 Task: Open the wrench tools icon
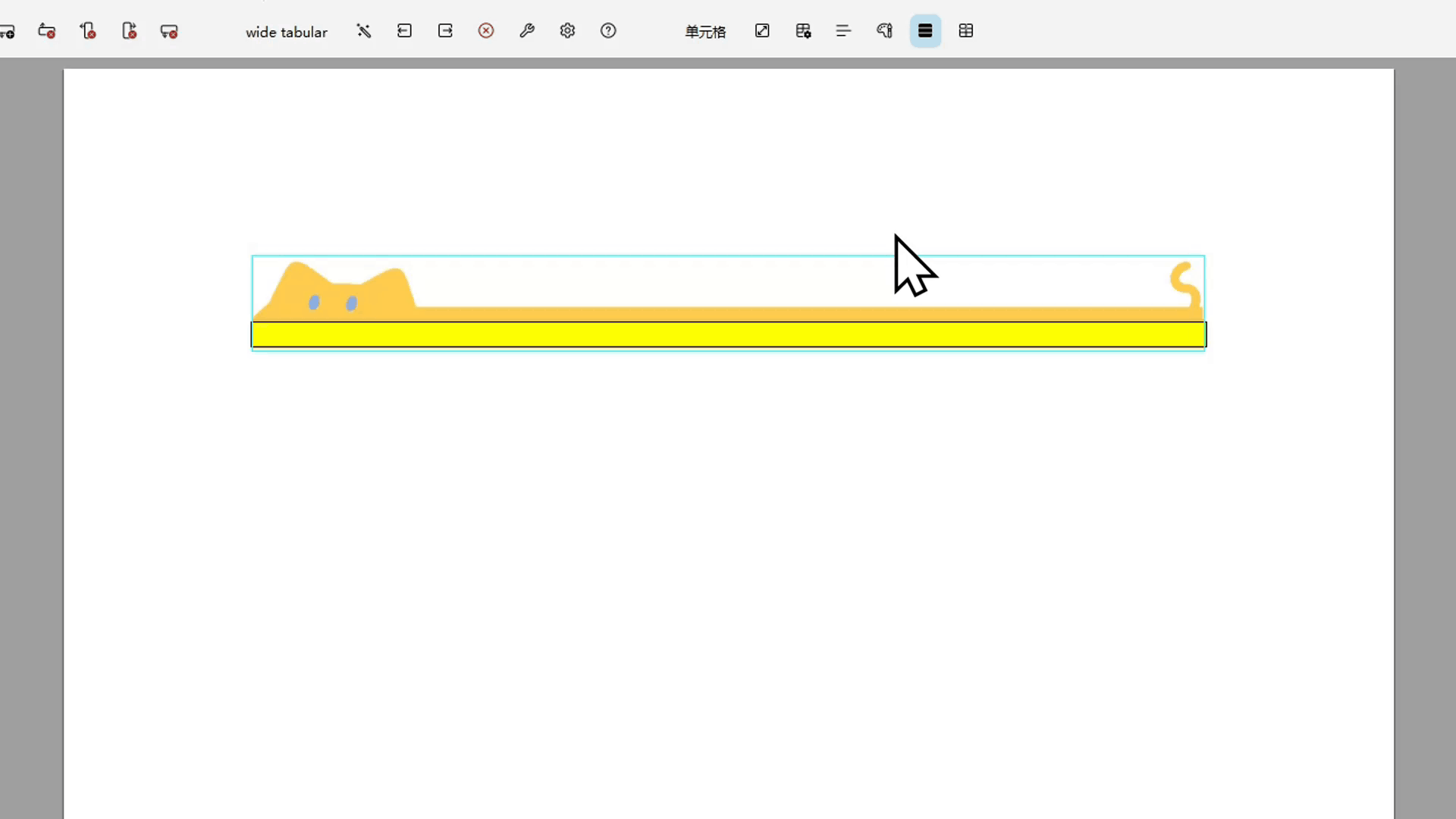tap(527, 31)
